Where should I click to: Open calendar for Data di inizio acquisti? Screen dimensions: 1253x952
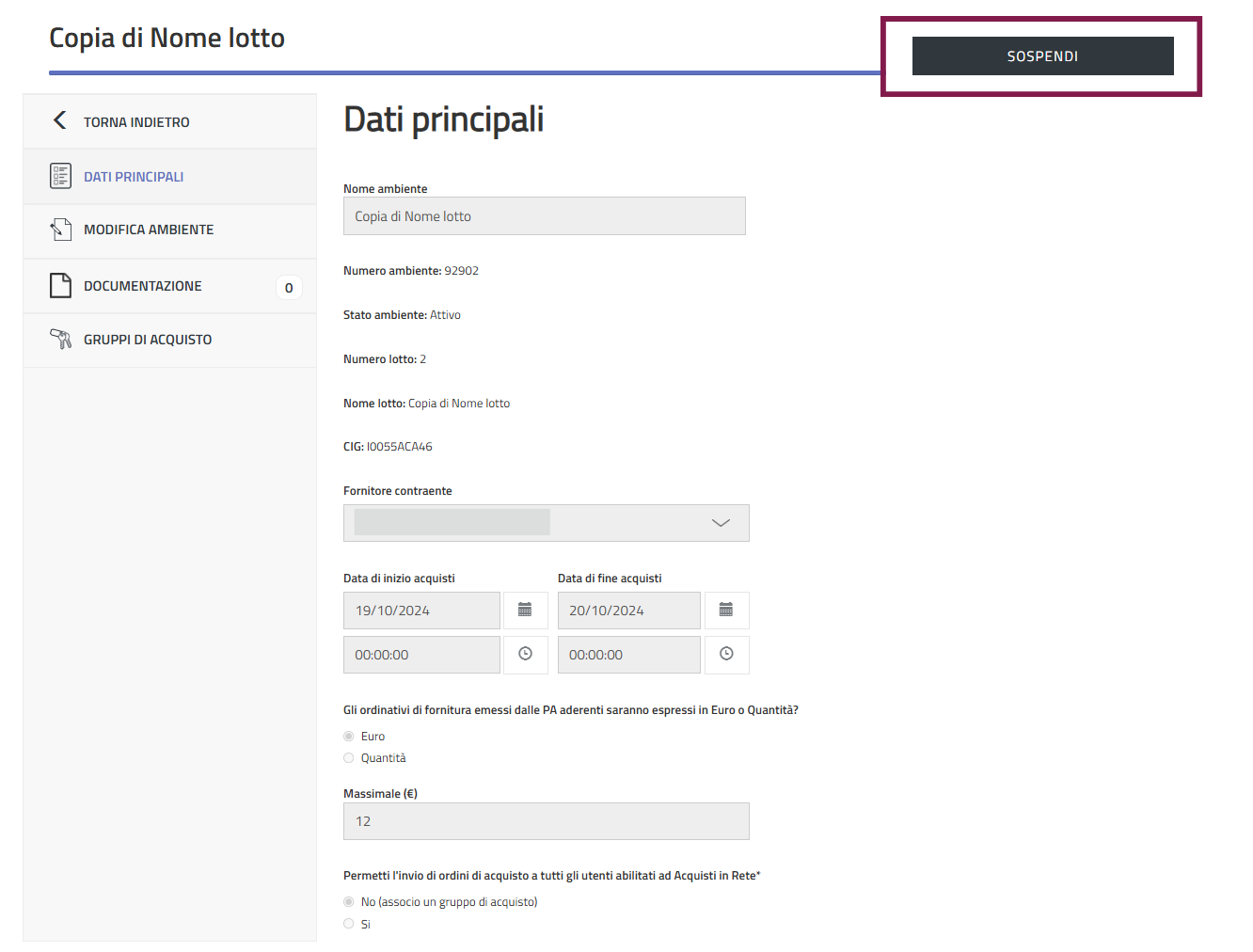(x=525, y=611)
